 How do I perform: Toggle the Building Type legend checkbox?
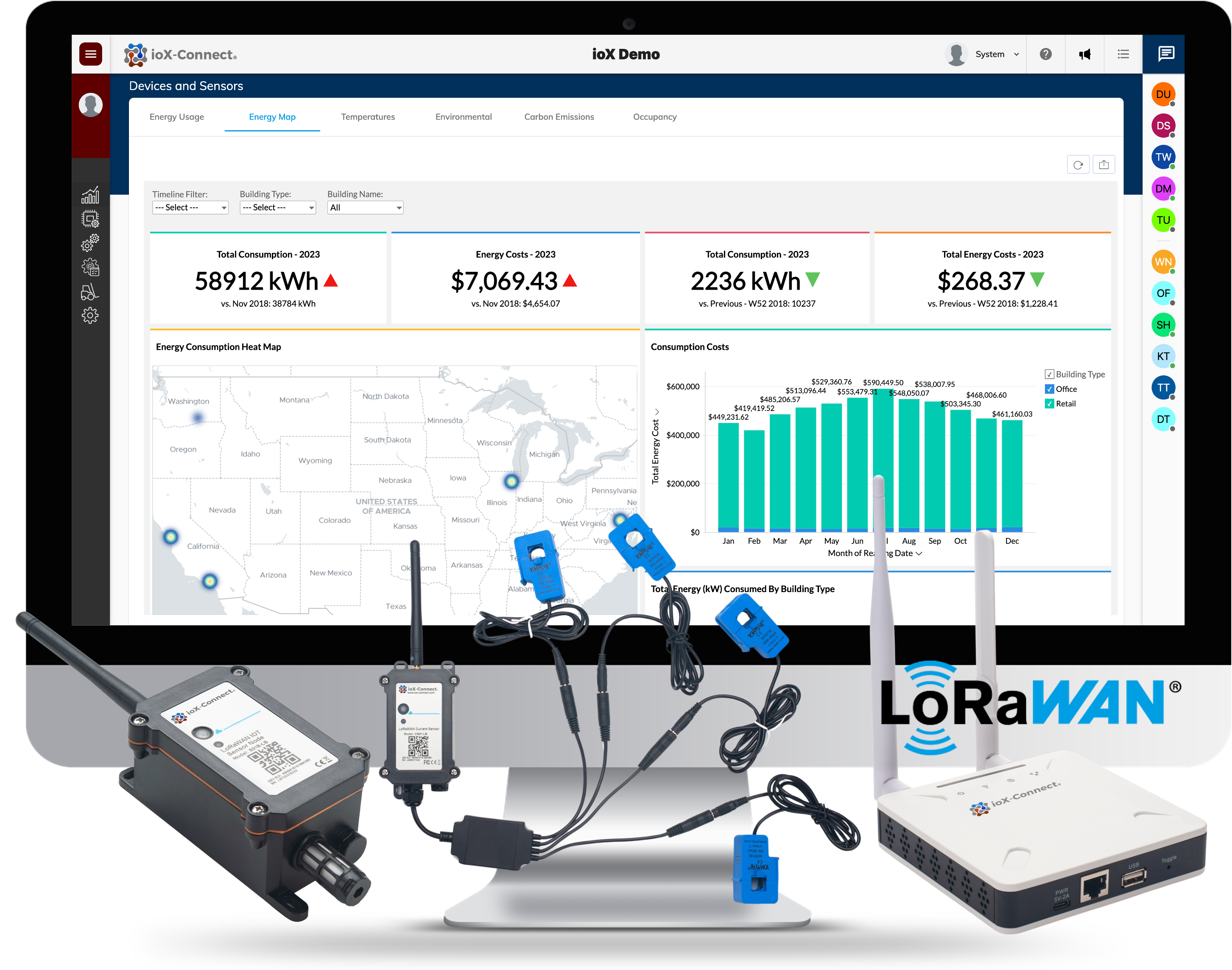click(1049, 374)
